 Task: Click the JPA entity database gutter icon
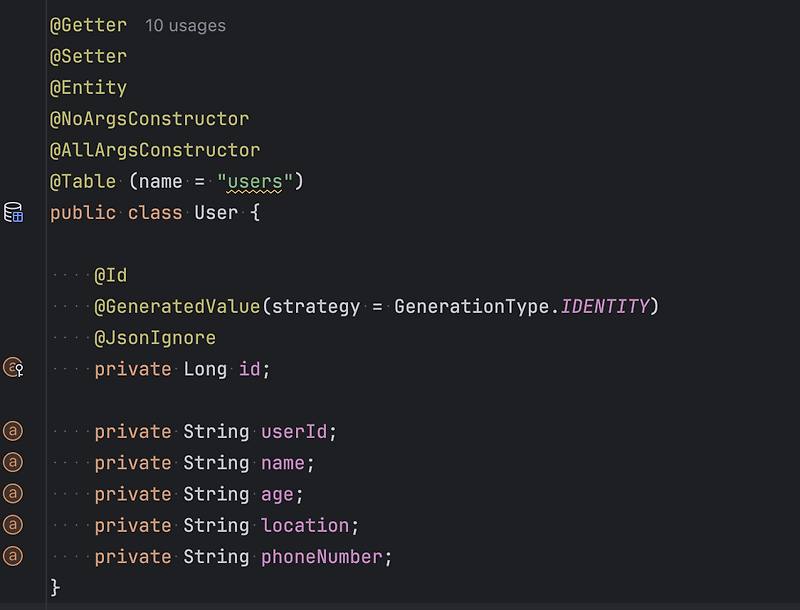[14, 212]
